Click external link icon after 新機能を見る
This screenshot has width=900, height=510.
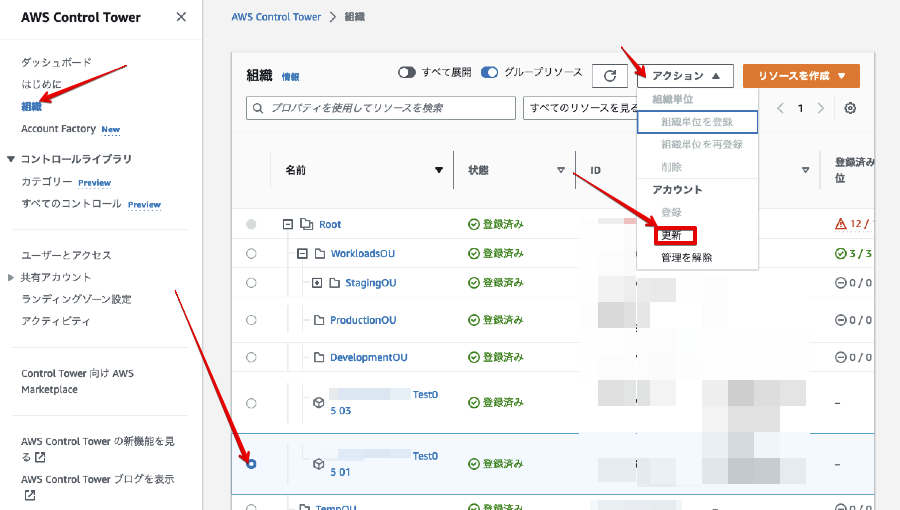click(x=40, y=457)
